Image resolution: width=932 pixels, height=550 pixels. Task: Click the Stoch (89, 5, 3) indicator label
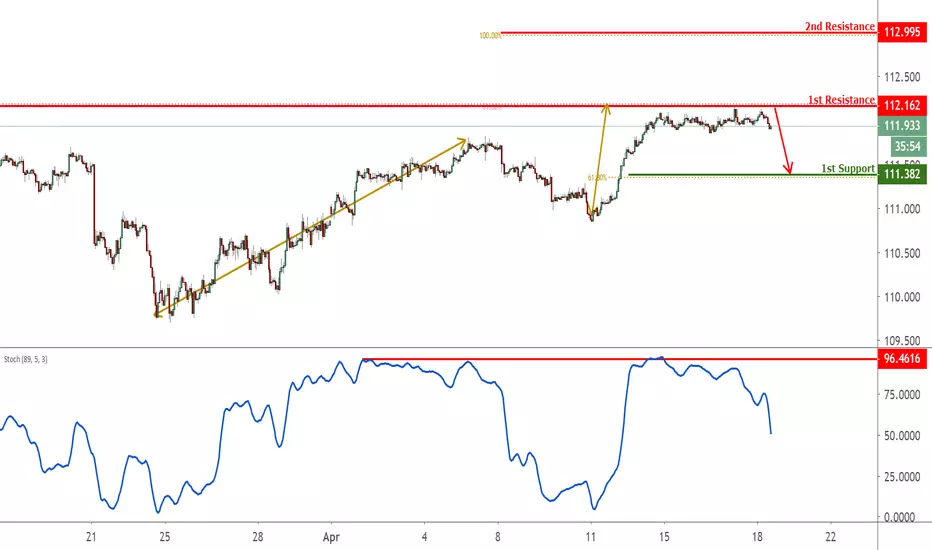coord(26,359)
